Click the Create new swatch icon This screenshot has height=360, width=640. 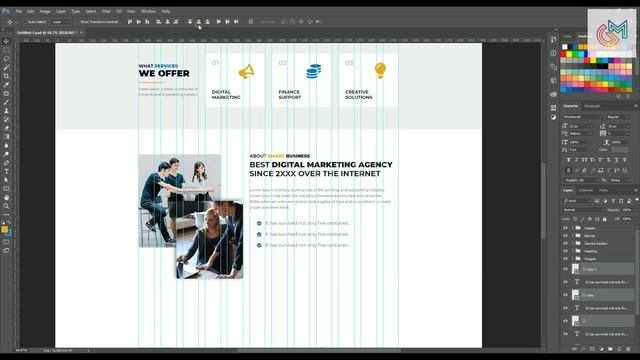(619, 96)
